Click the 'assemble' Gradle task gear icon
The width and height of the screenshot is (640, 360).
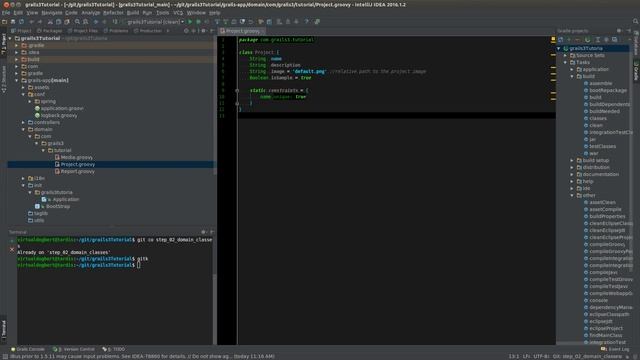pos(586,83)
